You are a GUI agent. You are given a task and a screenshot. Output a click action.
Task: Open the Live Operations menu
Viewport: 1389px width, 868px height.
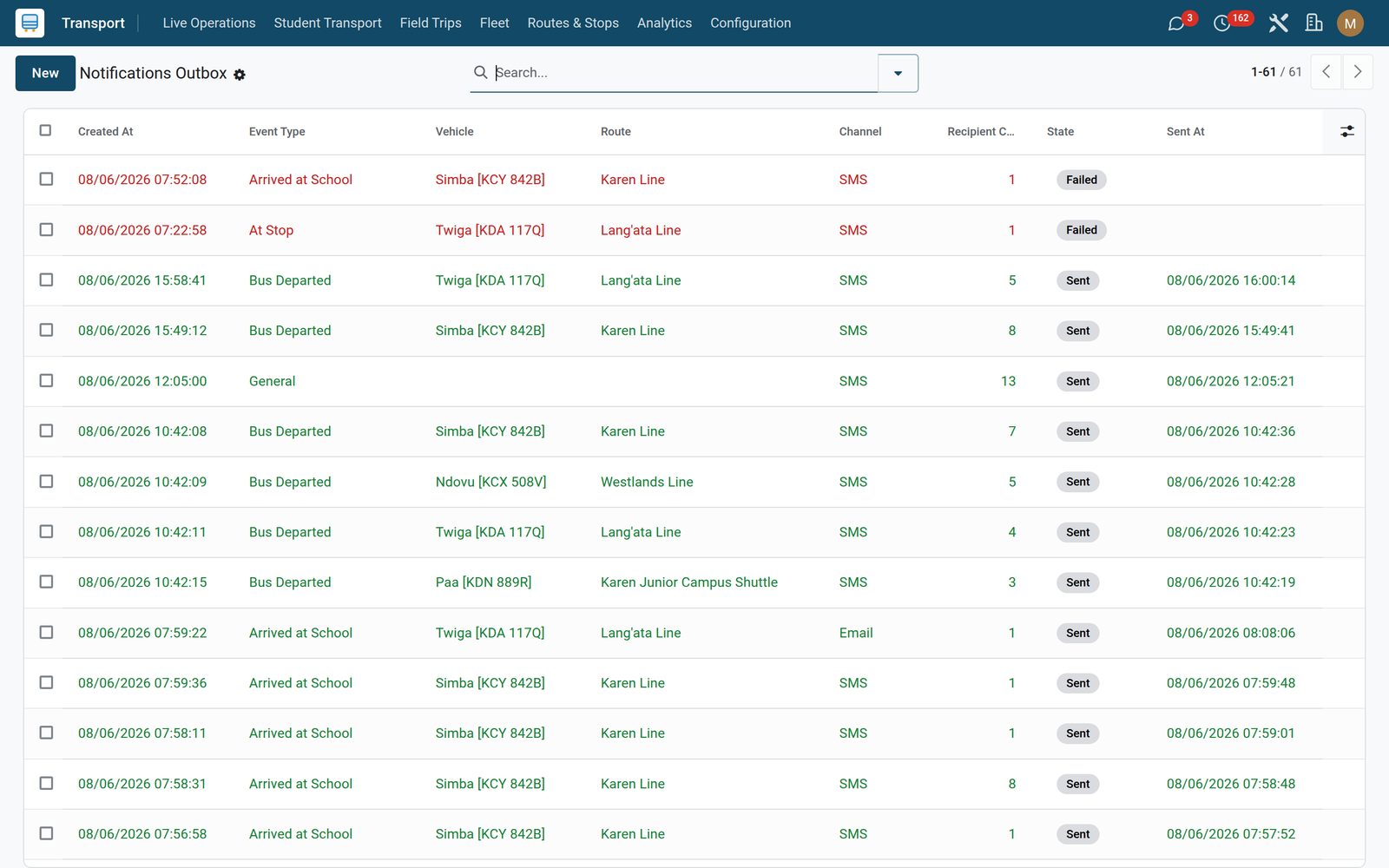pos(209,23)
